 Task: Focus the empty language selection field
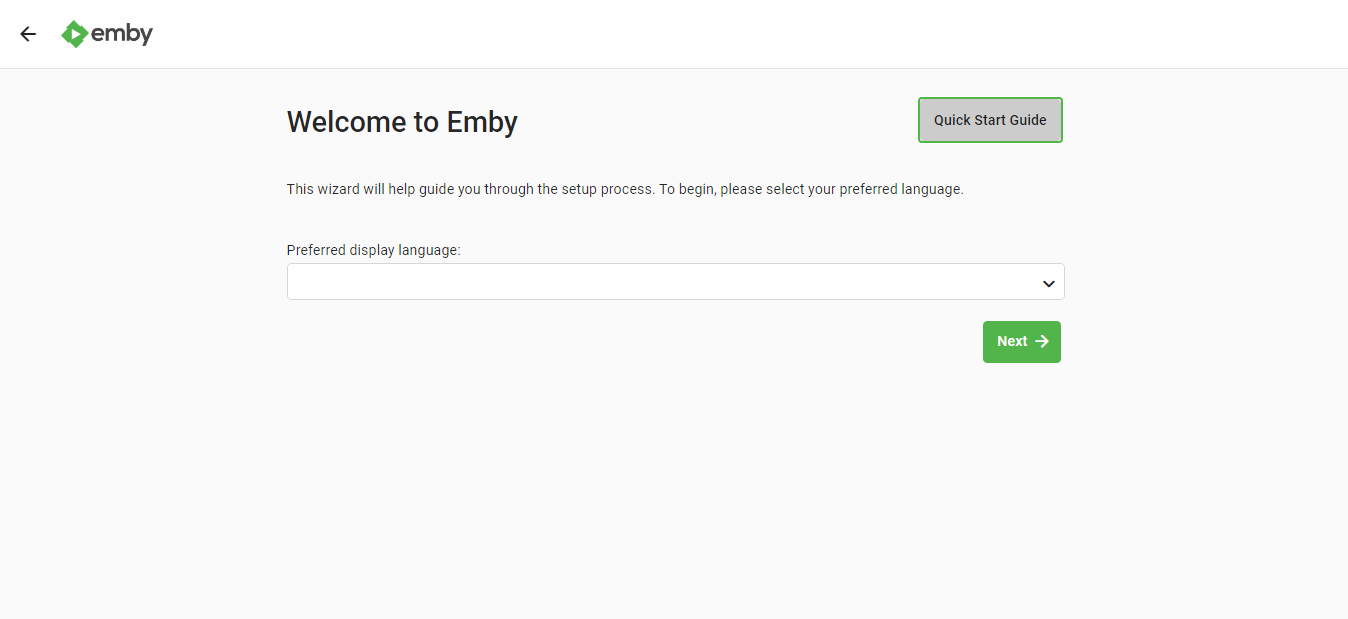coord(660,282)
